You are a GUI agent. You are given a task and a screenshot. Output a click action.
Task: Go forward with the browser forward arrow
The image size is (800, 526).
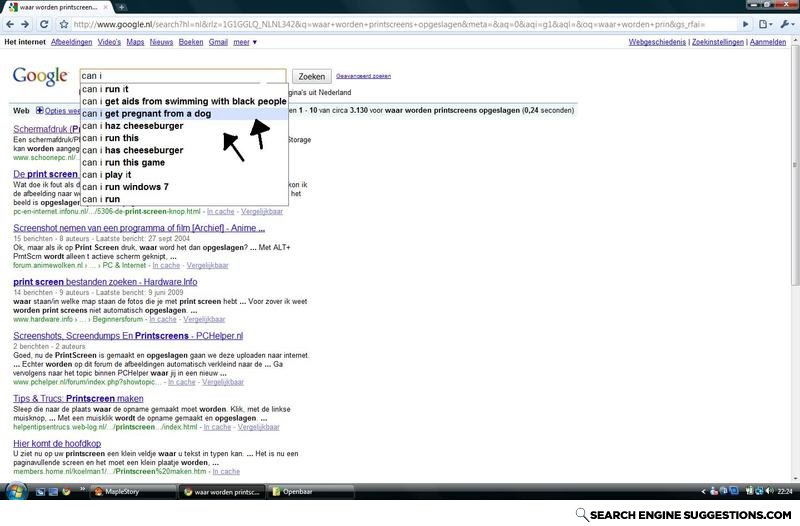pos(25,24)
